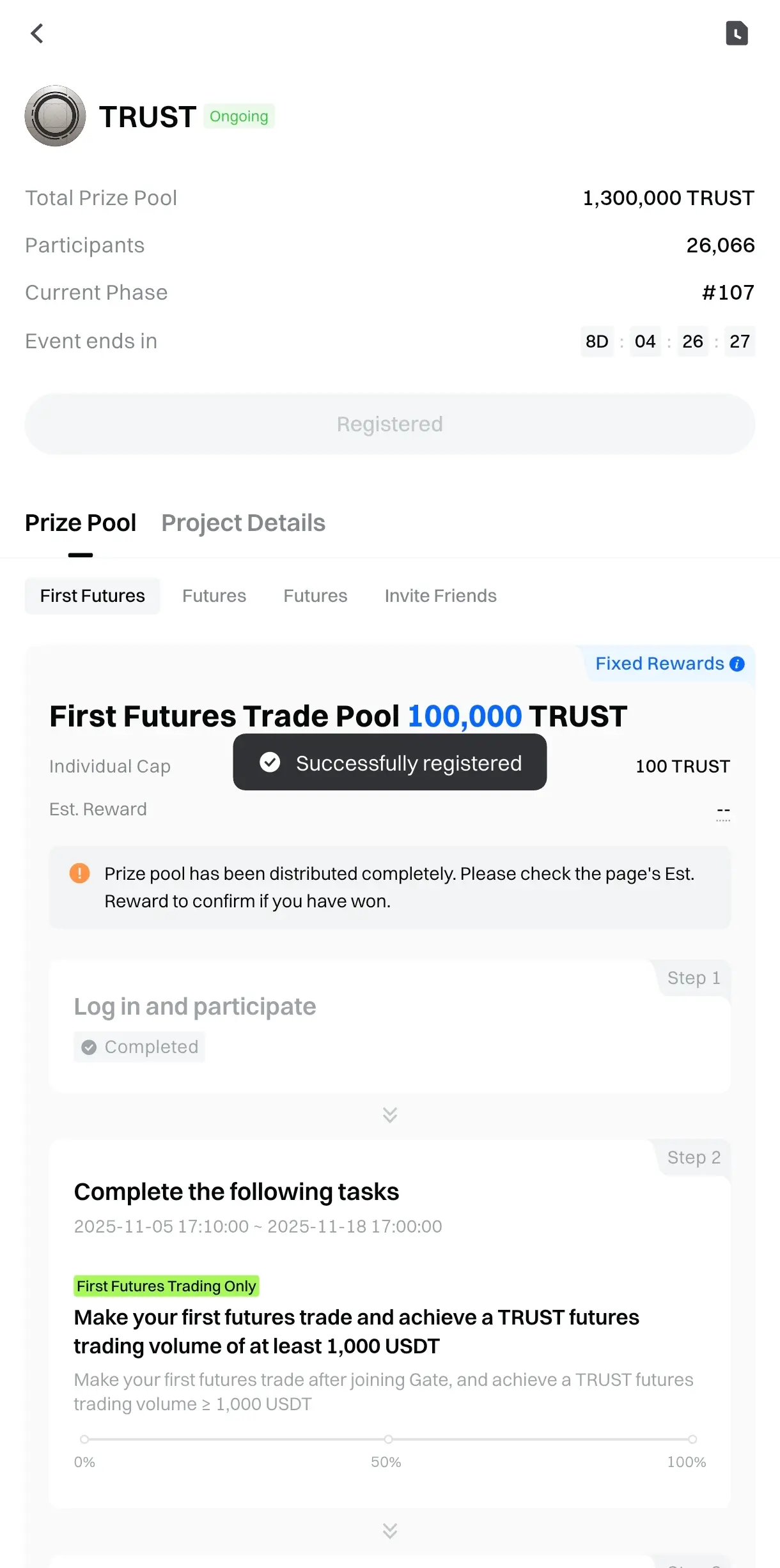Tap the Completed checkmark icon
The width and height of the screenshot is (780, 1568).
[x=90, y=1047]
